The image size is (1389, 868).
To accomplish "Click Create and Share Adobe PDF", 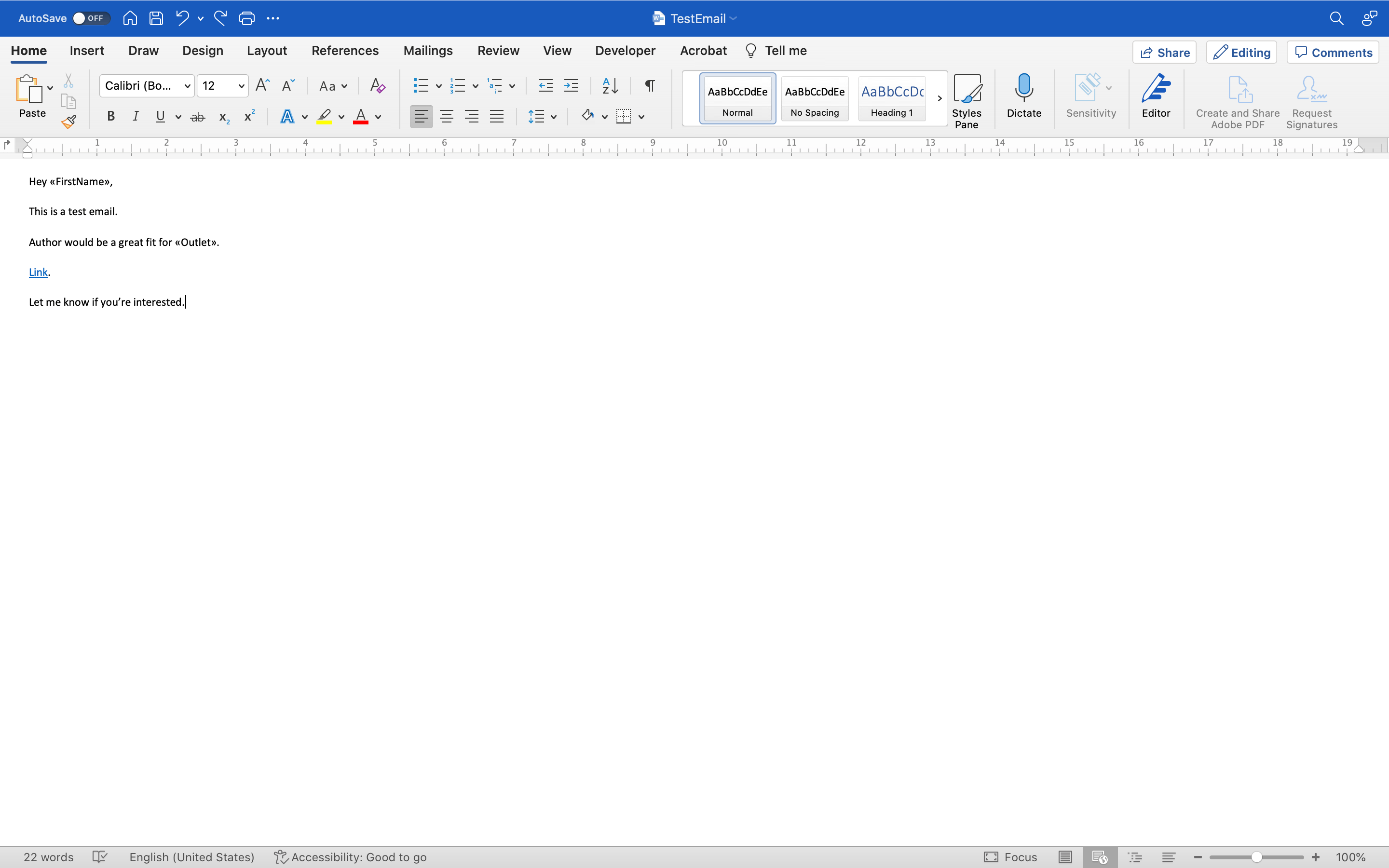I will pyautogui.click(x=1238, y=102).
